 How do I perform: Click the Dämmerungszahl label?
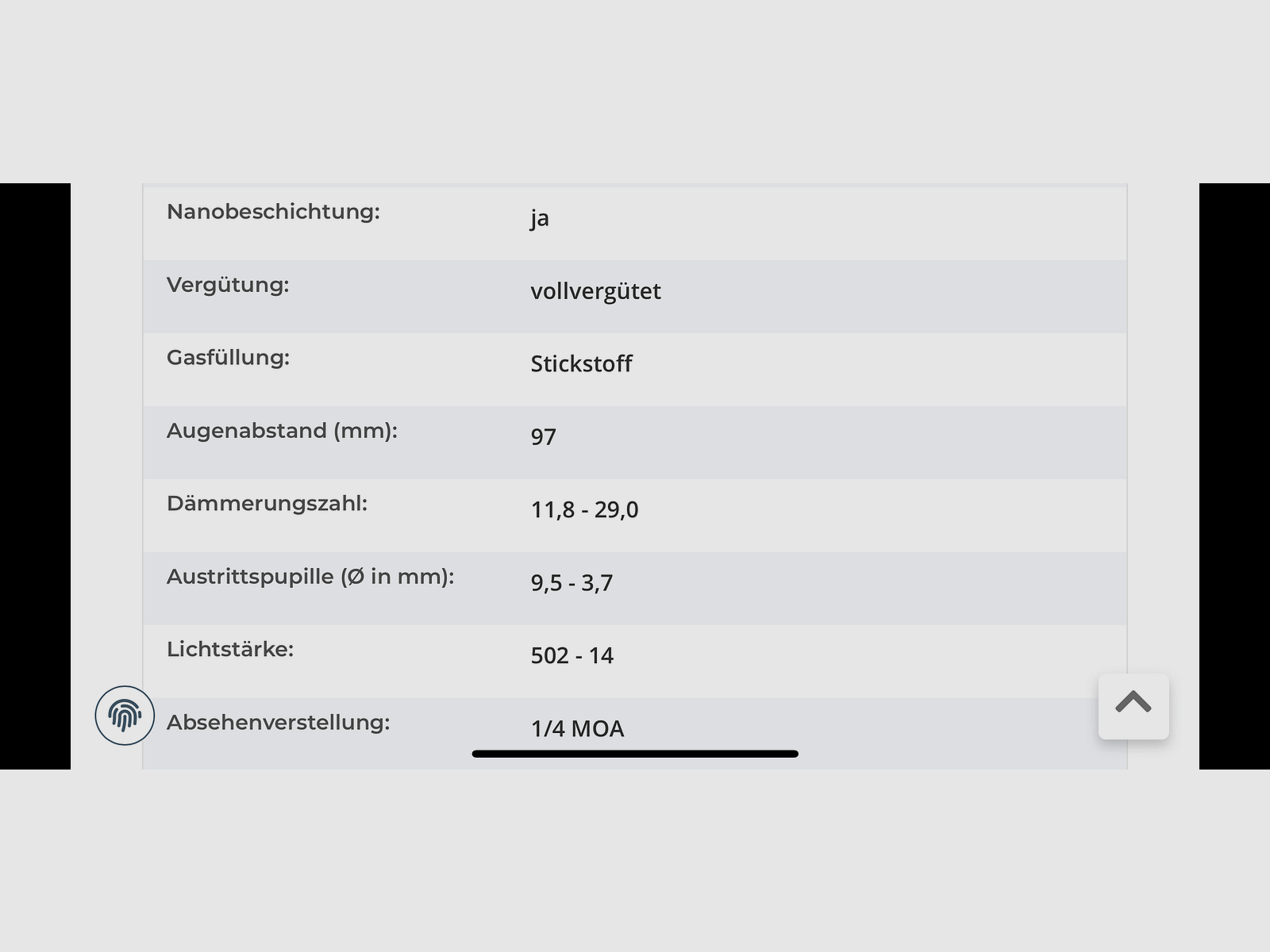267,504
